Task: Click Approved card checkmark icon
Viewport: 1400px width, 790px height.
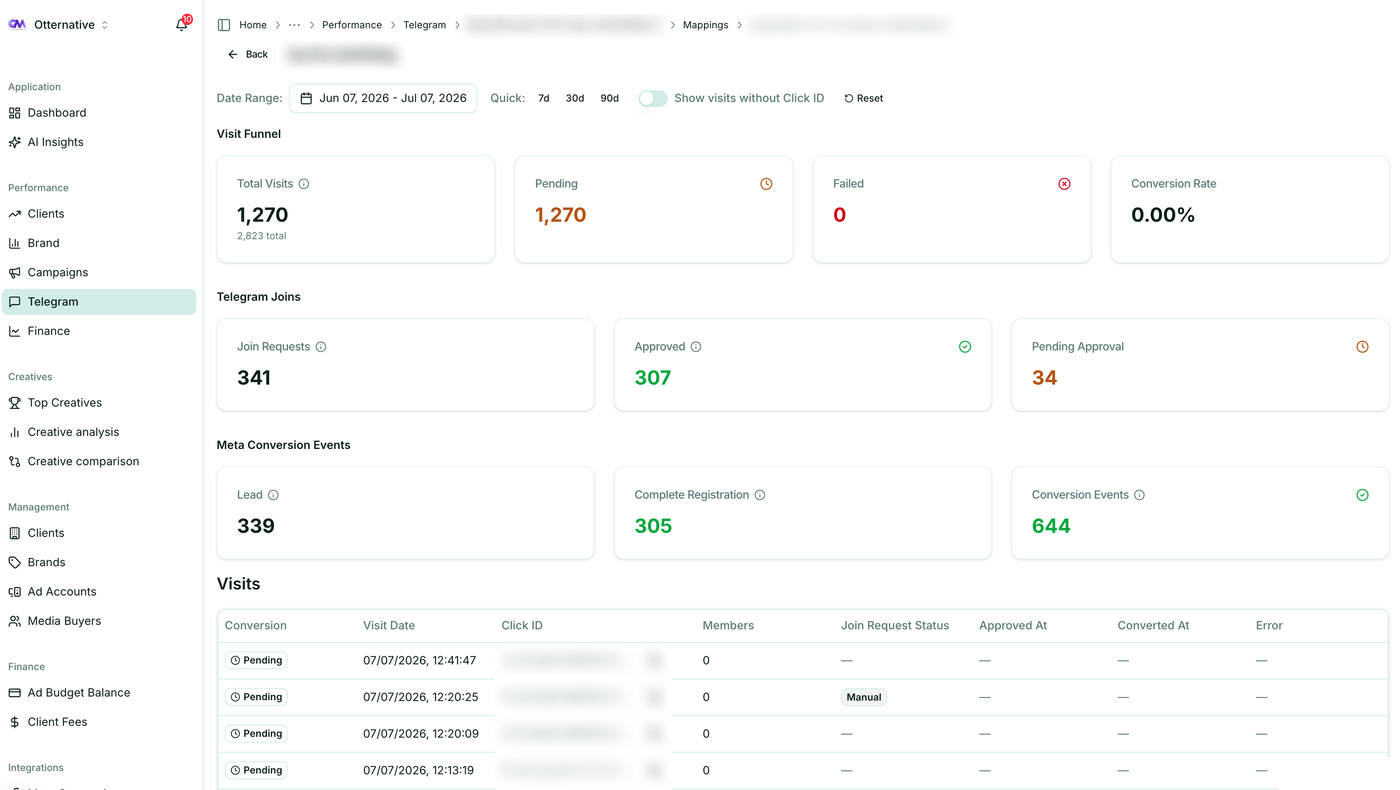Action: pos(965,347)
